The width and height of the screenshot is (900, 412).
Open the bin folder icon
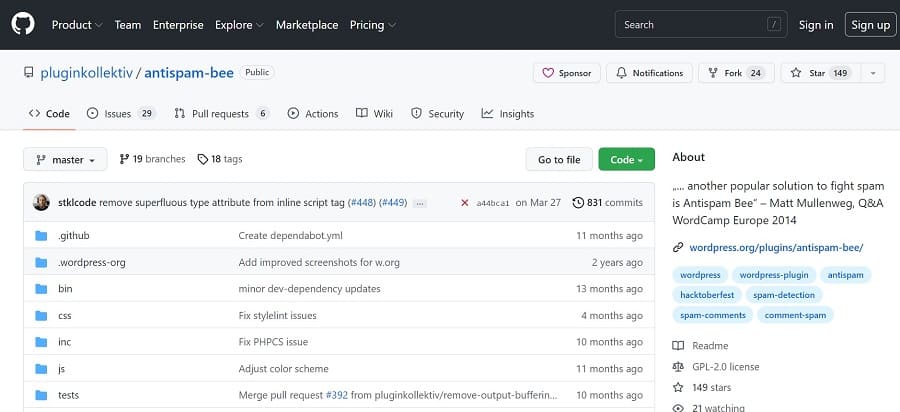point(41,289)
